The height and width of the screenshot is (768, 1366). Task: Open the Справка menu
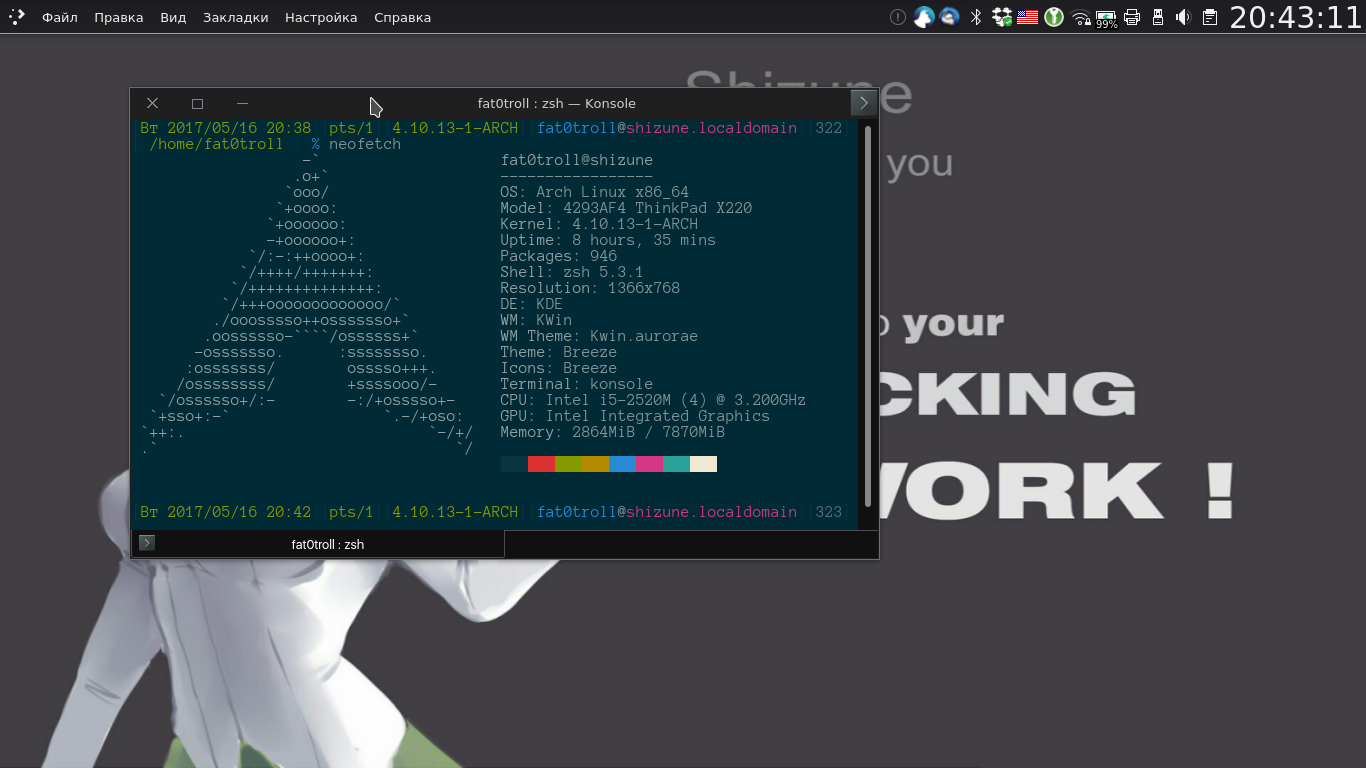click(x=402, y=17)
